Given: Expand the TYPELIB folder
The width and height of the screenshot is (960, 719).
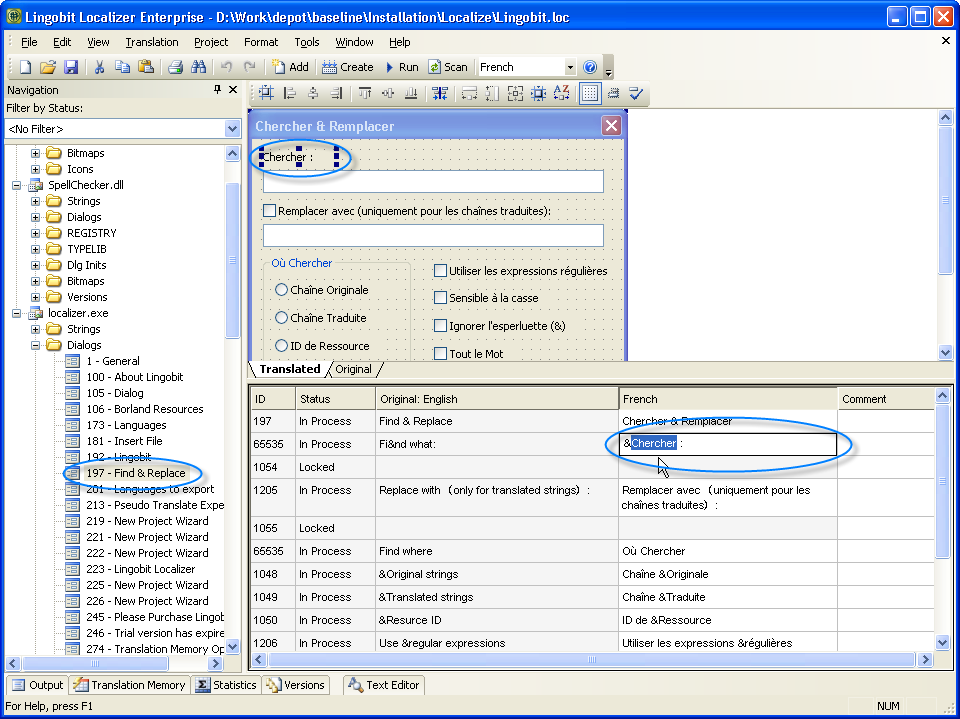Looking at the screenshot, I should (x=36, y=249).
